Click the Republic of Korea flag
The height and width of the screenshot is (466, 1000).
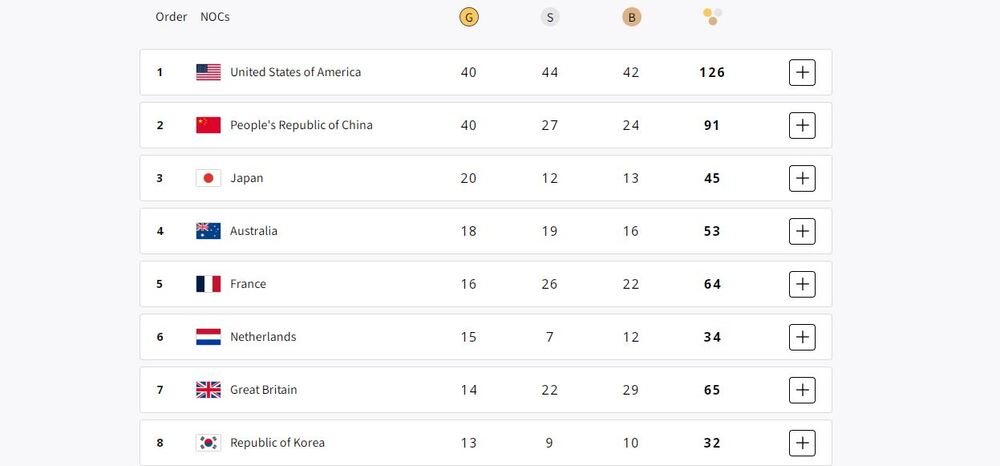(x=208, y=443)
